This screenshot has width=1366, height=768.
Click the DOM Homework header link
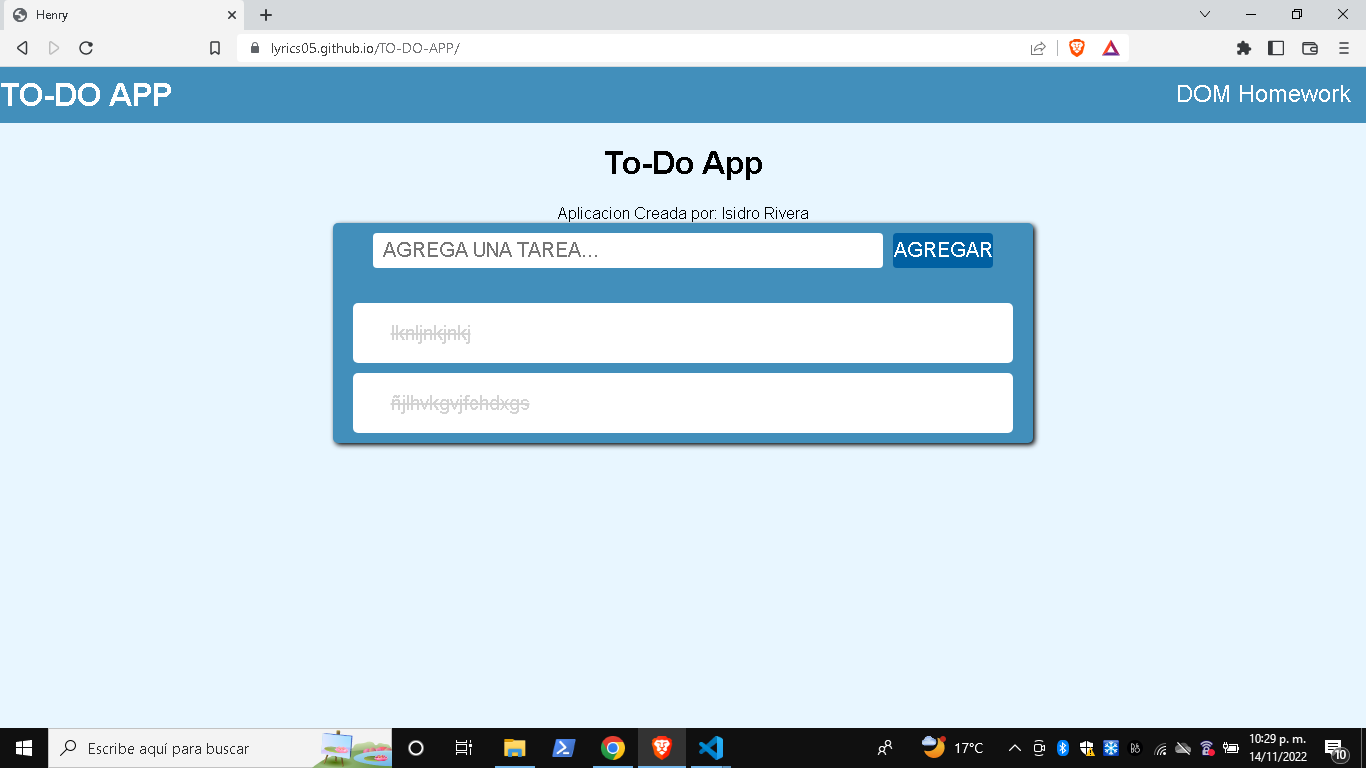pos(1264,93)
